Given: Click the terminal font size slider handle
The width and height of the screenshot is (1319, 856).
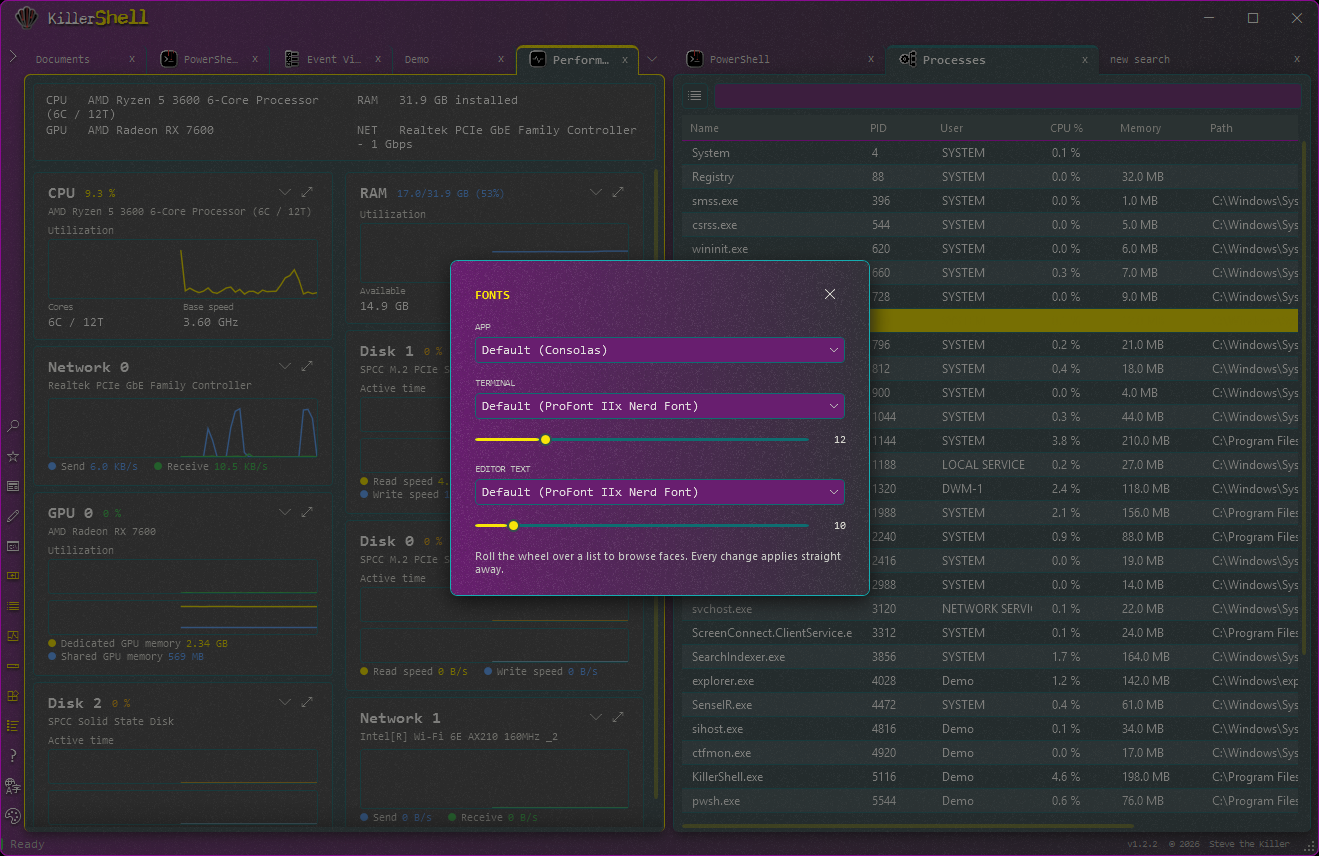Looking at the screenshot, I should (x=545, y=440).
